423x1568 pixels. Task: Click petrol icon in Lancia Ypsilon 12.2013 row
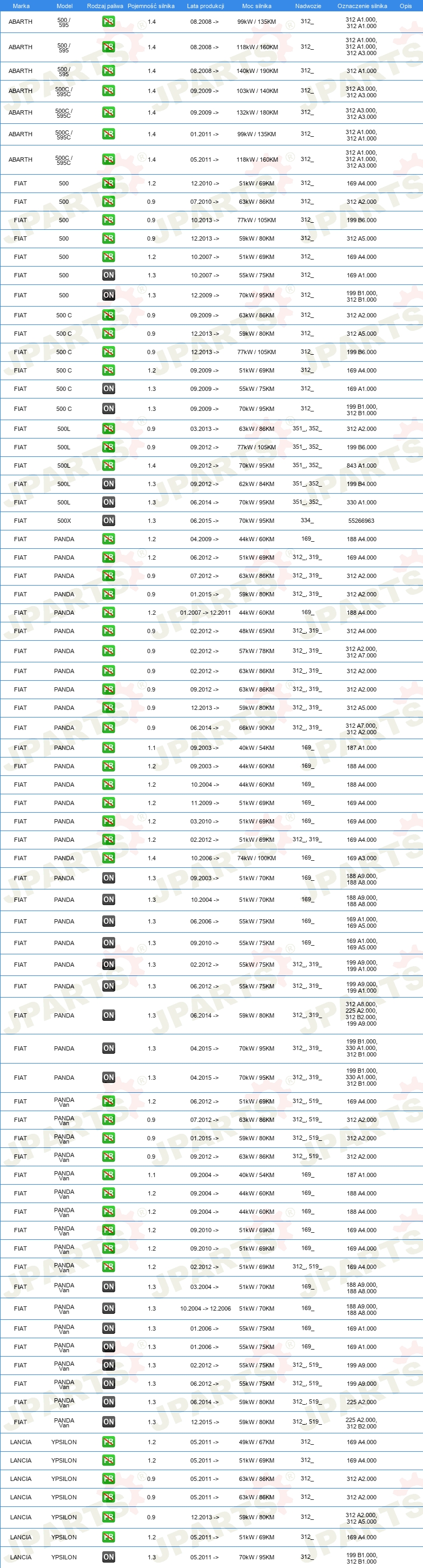coord(108,1517)
